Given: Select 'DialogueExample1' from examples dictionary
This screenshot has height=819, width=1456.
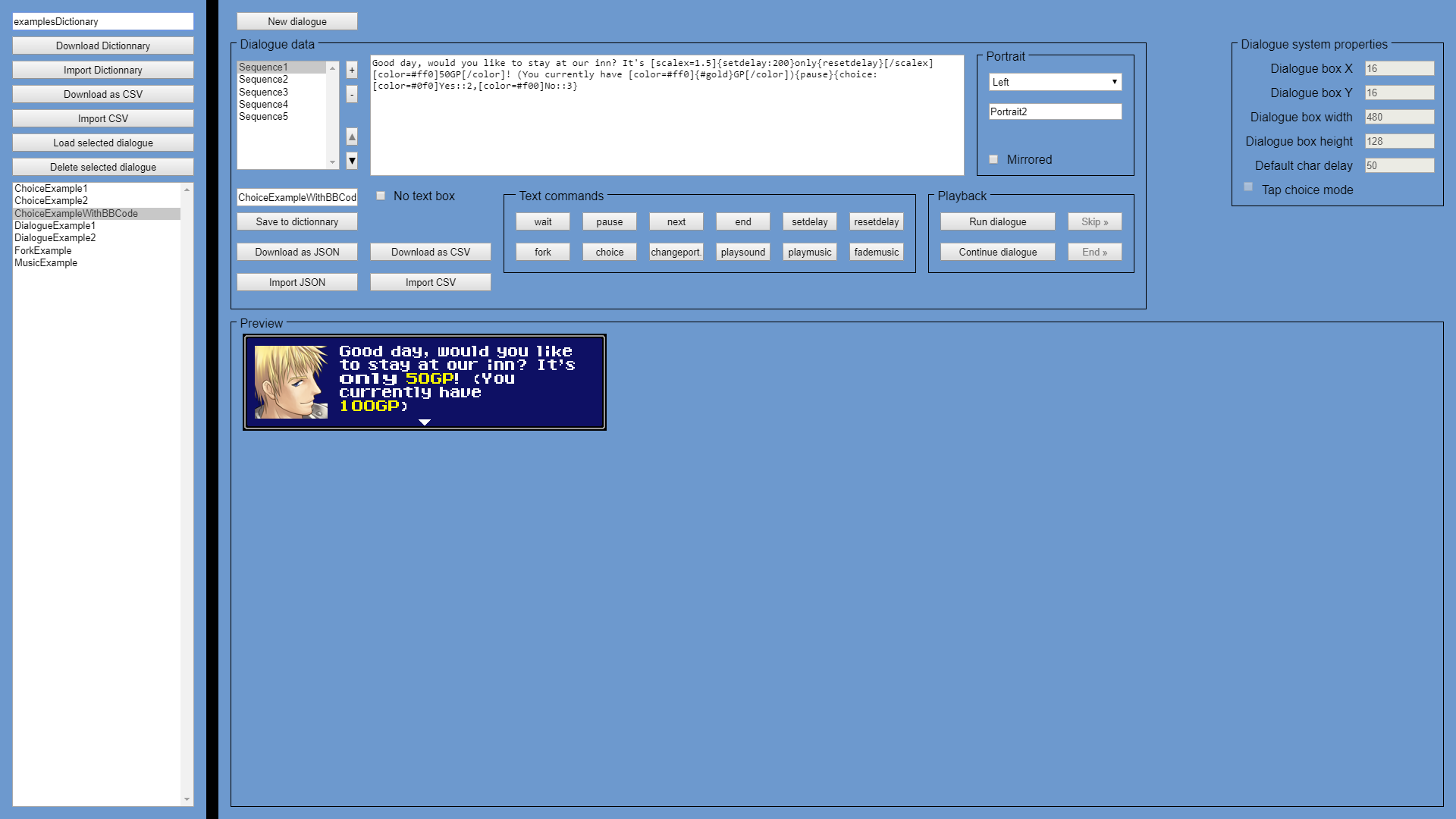Looking at the screenshot, I should point(56,225).
